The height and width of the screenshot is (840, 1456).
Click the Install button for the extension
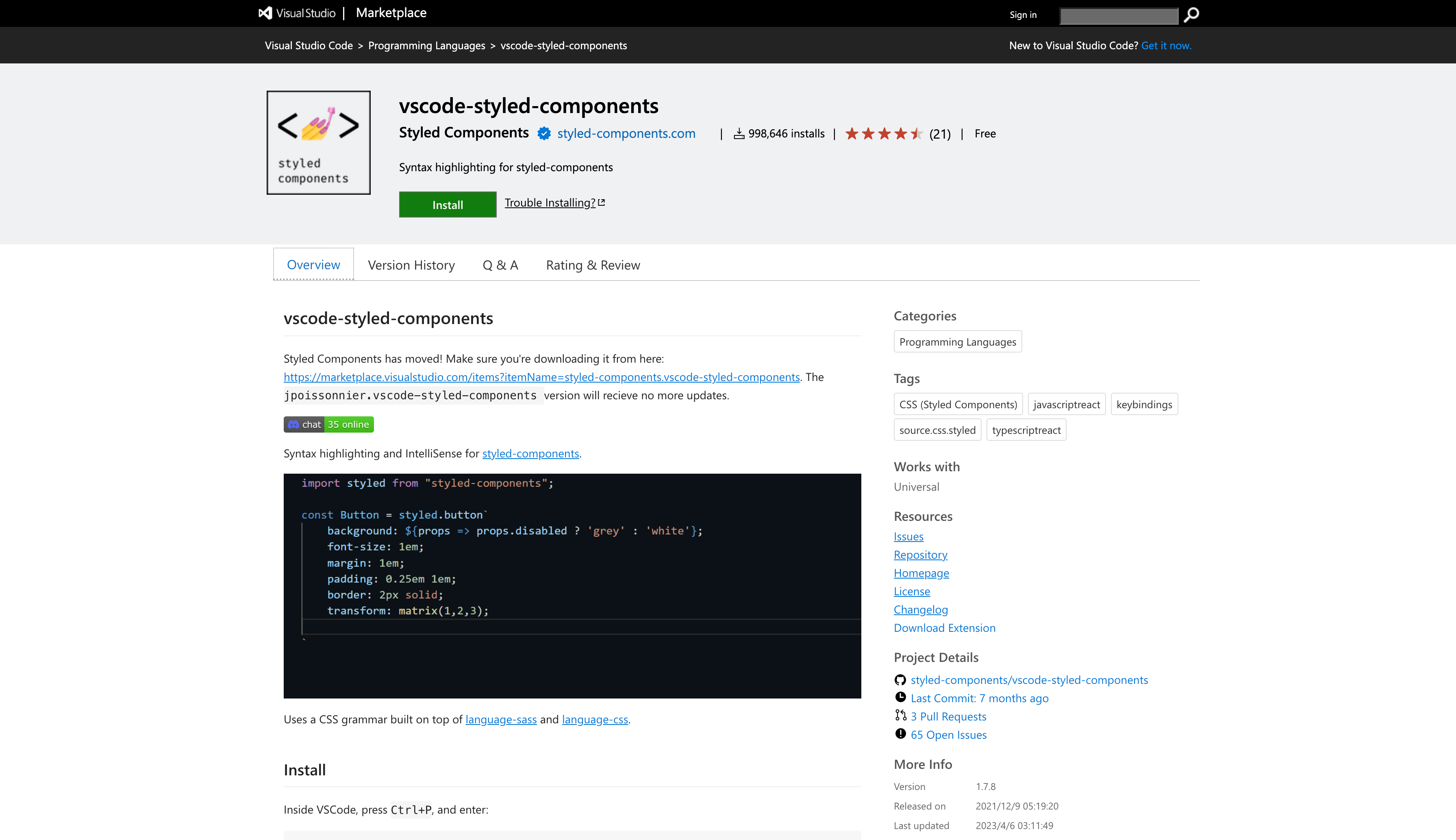(x=447, y=204)
